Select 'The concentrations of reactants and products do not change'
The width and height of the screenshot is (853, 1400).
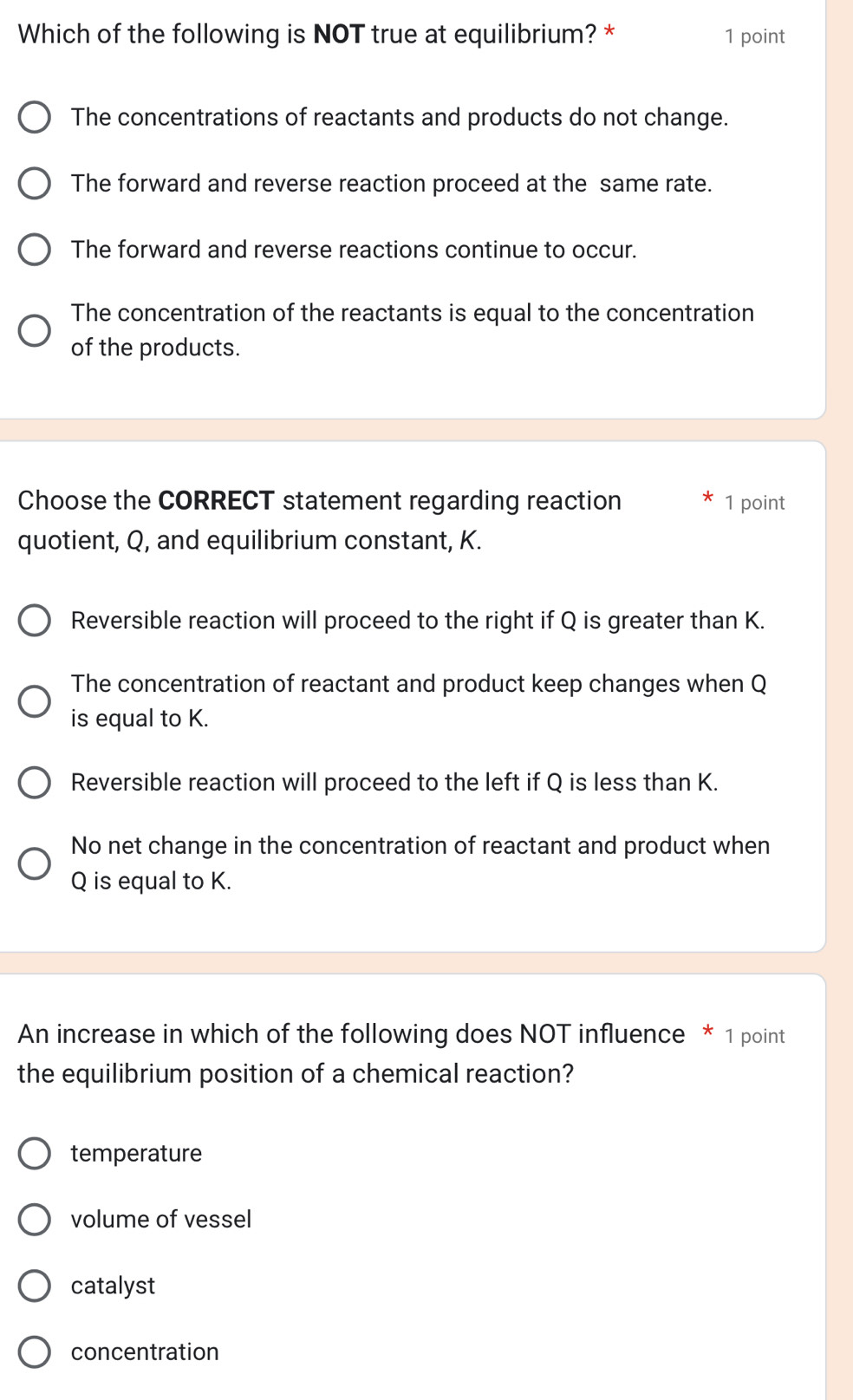click(35, 118)
